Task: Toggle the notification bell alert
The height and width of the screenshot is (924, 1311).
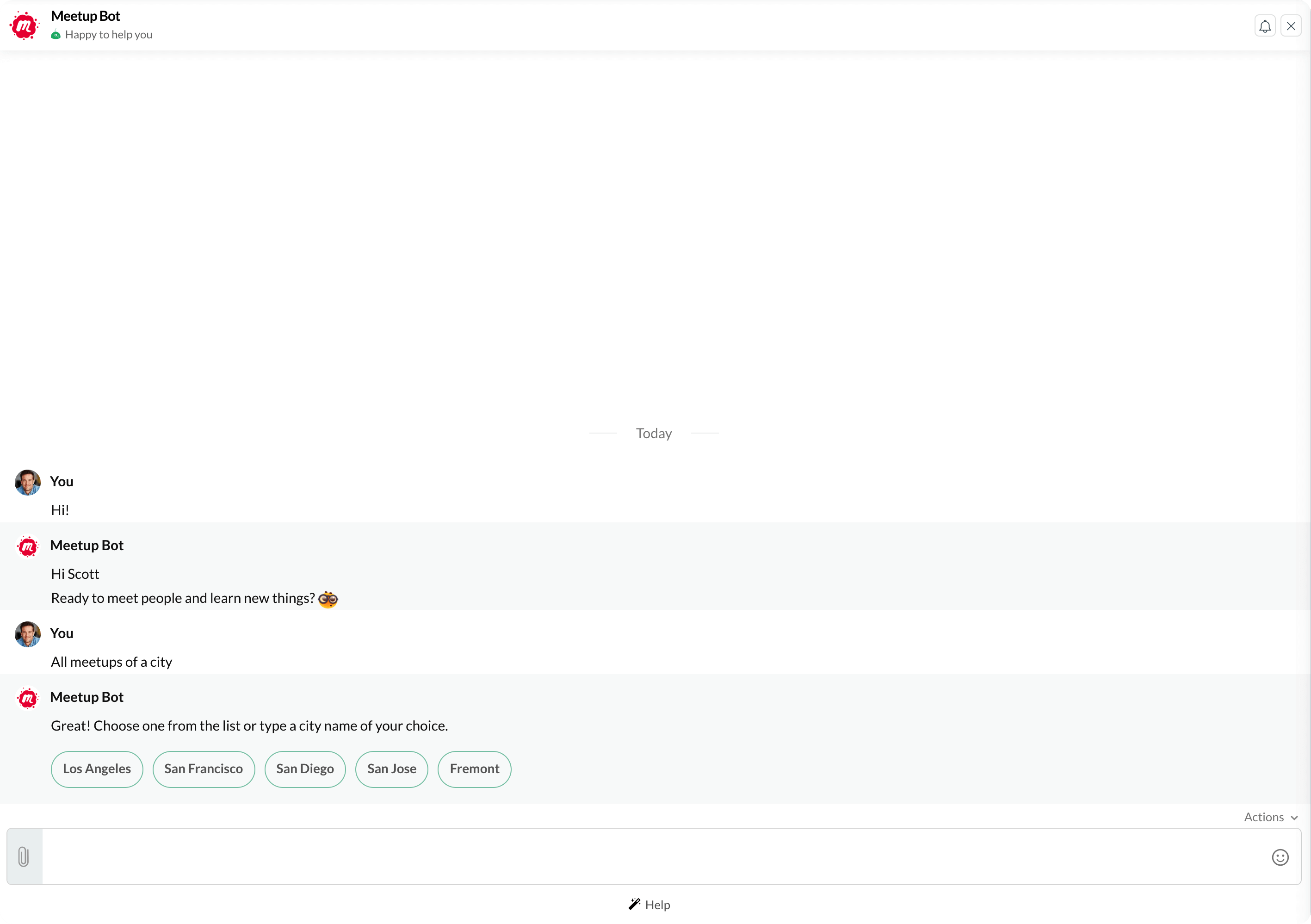Action: [x=1265, y=25]
